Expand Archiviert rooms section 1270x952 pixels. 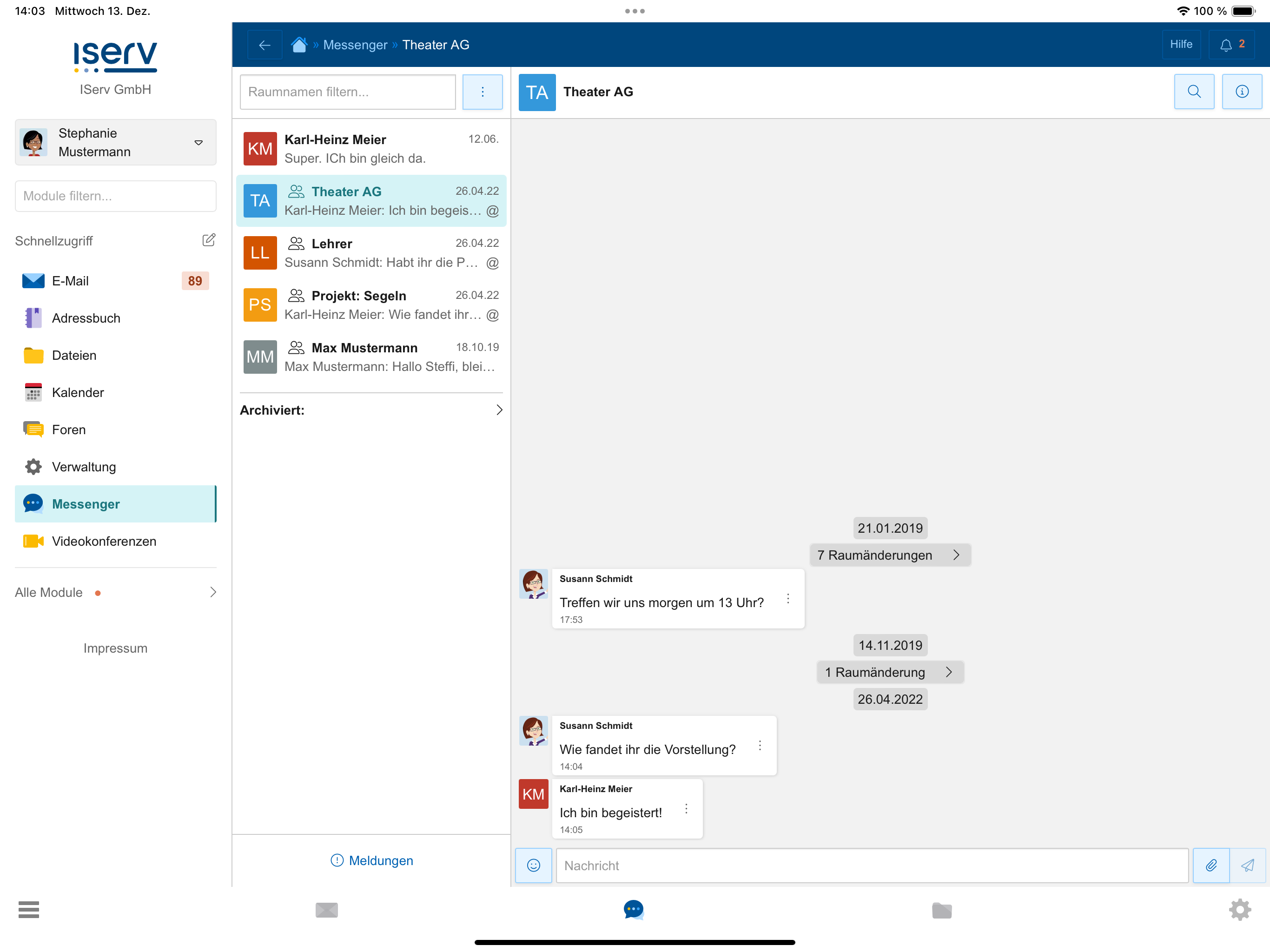(371, 410)
